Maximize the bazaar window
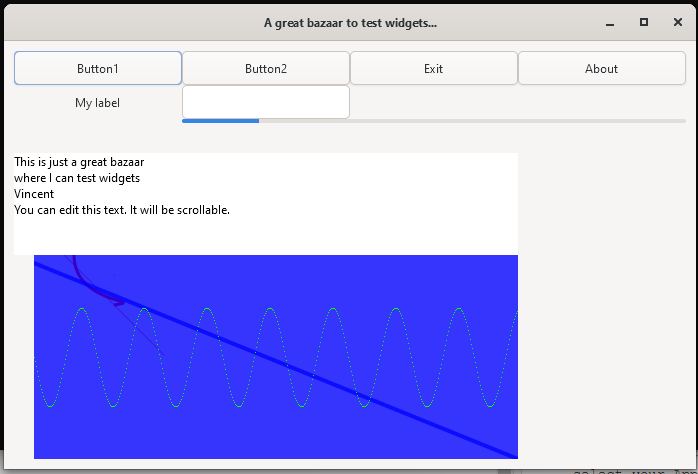This screenshot has height=474, width=698. (644, 22)
